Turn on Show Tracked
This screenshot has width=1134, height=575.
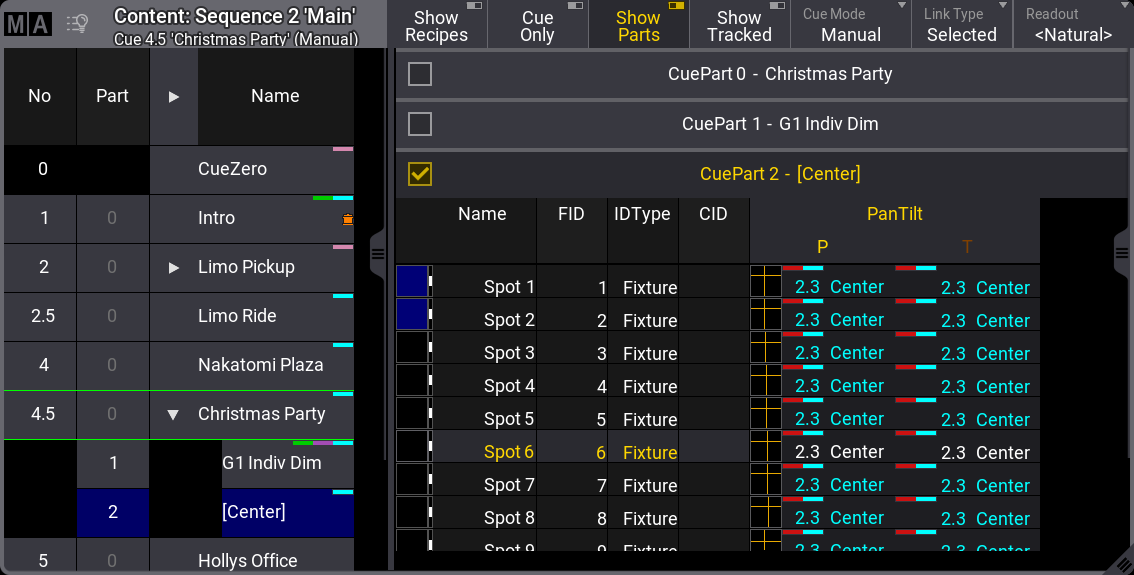pyautogui.click(x=739, y=24)
